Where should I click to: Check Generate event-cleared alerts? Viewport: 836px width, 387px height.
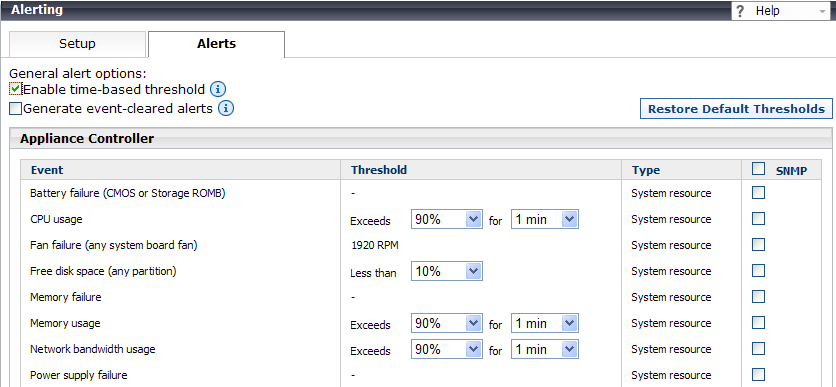15,109
